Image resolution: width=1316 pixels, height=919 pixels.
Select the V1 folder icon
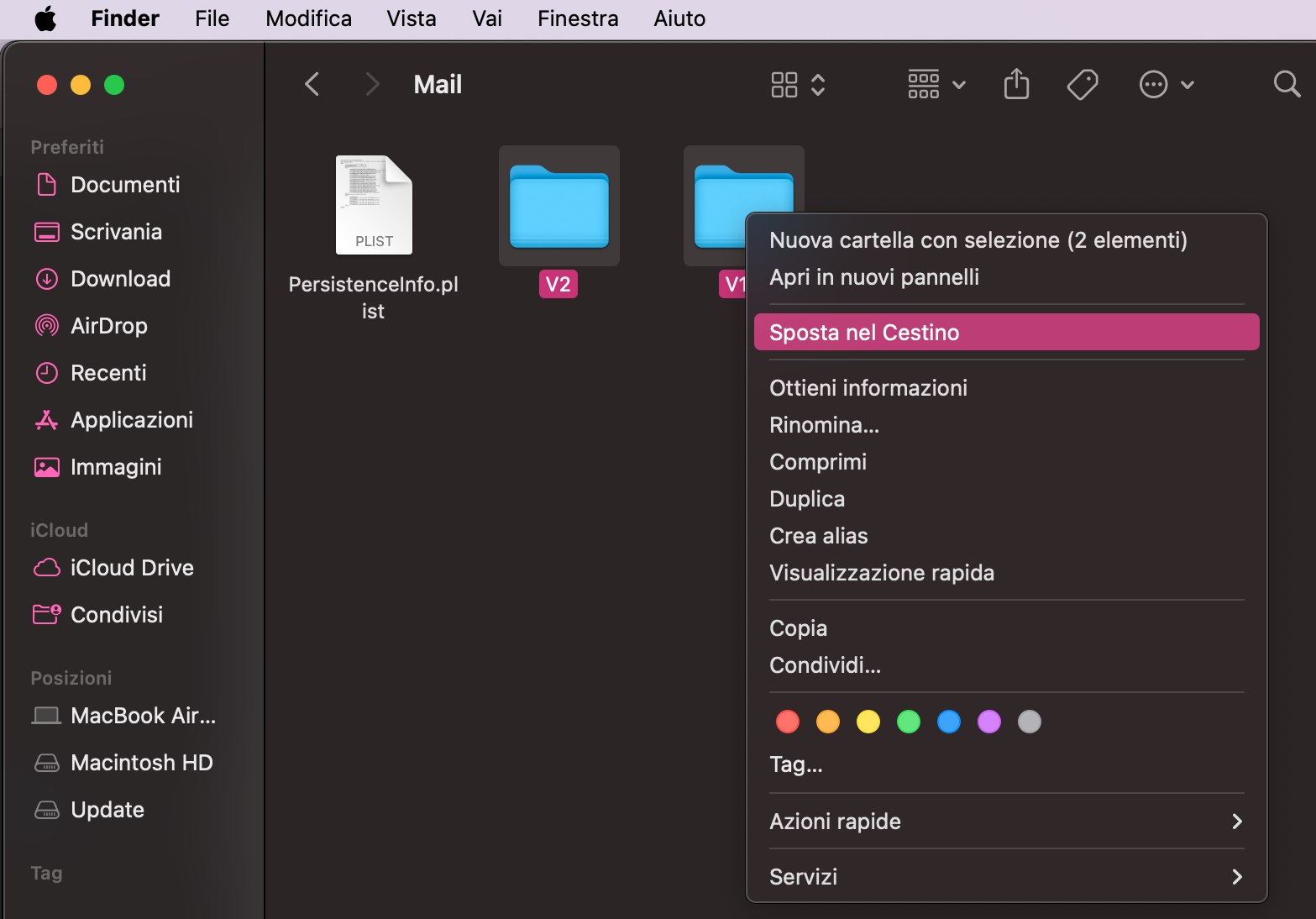click(720, 206)
